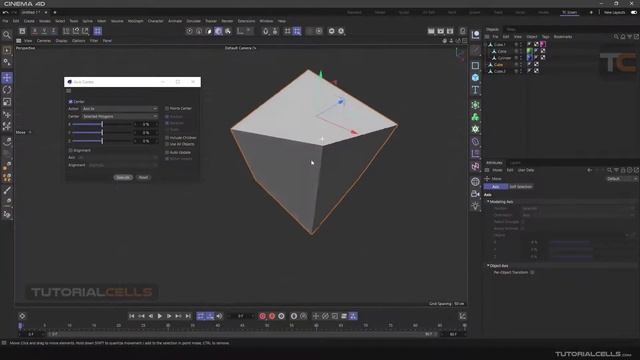Click the brush tool in left toolbar
This screenshot has width=640, height=360.
point(7,190)
